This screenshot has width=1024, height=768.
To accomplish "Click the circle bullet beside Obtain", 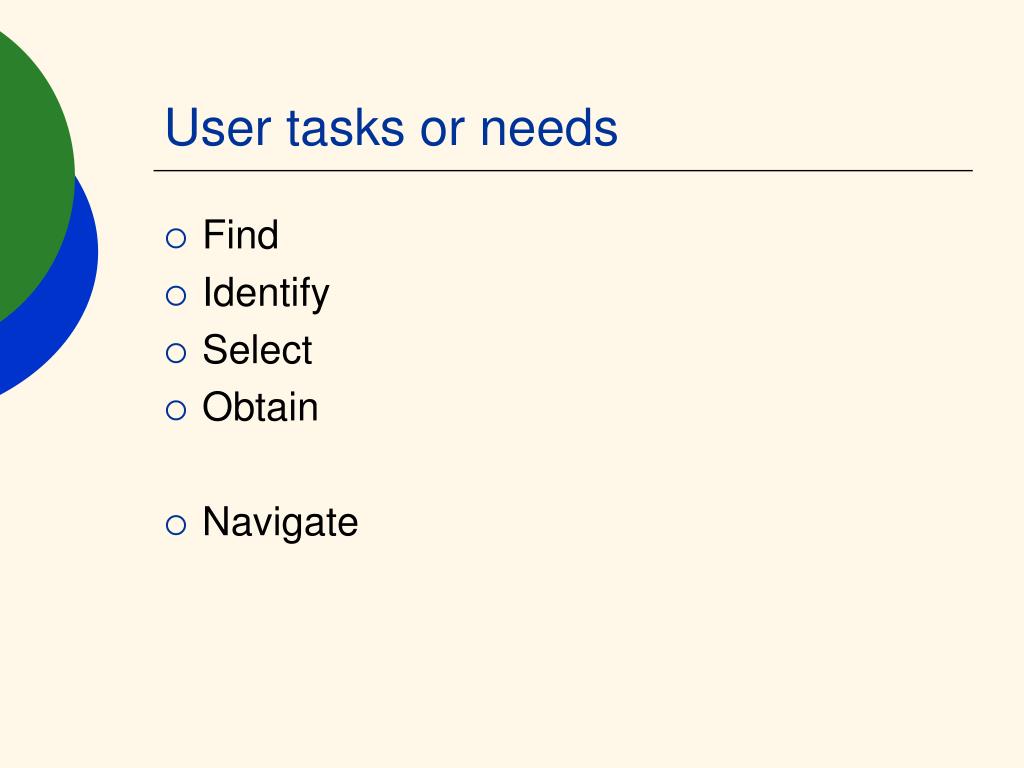I will [176, 410].
